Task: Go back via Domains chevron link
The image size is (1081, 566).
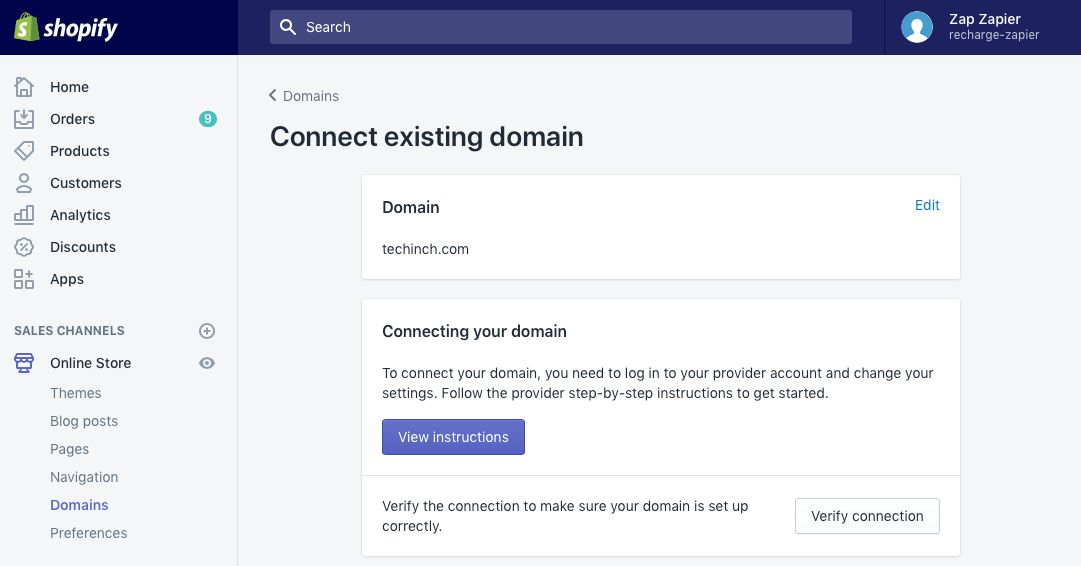Action: tap(304, 96)
